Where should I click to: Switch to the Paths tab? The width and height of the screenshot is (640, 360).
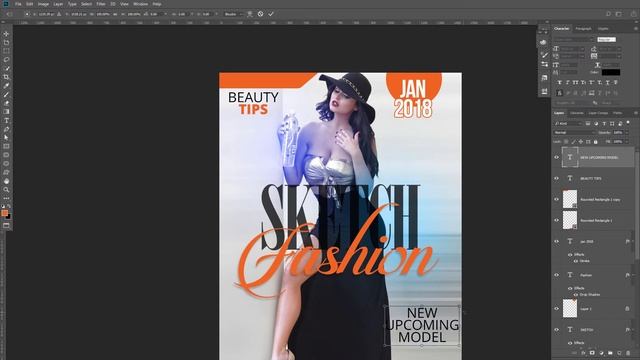(x=618, y=113)
